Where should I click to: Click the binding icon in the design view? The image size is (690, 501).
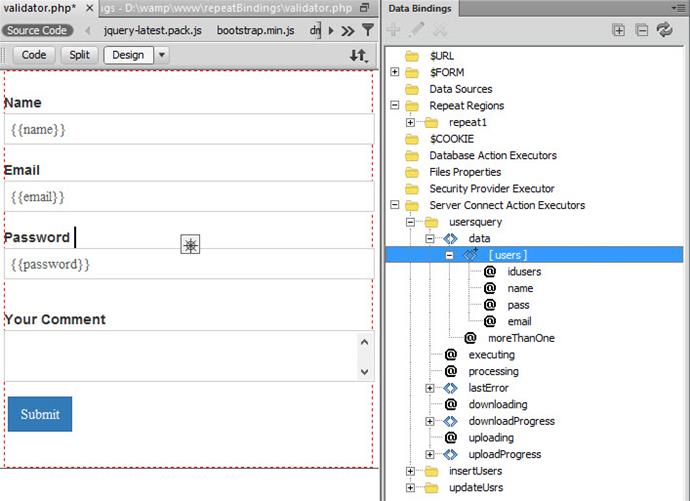[190, 244]
